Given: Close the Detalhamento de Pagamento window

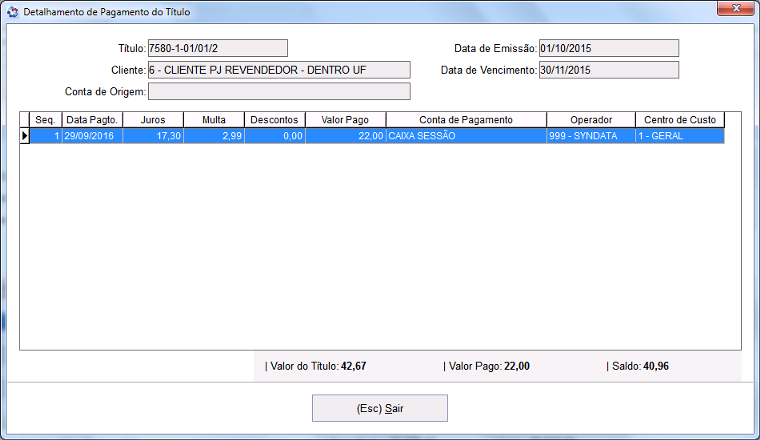Looking at the screenshot, I should [x=734, y=10].
